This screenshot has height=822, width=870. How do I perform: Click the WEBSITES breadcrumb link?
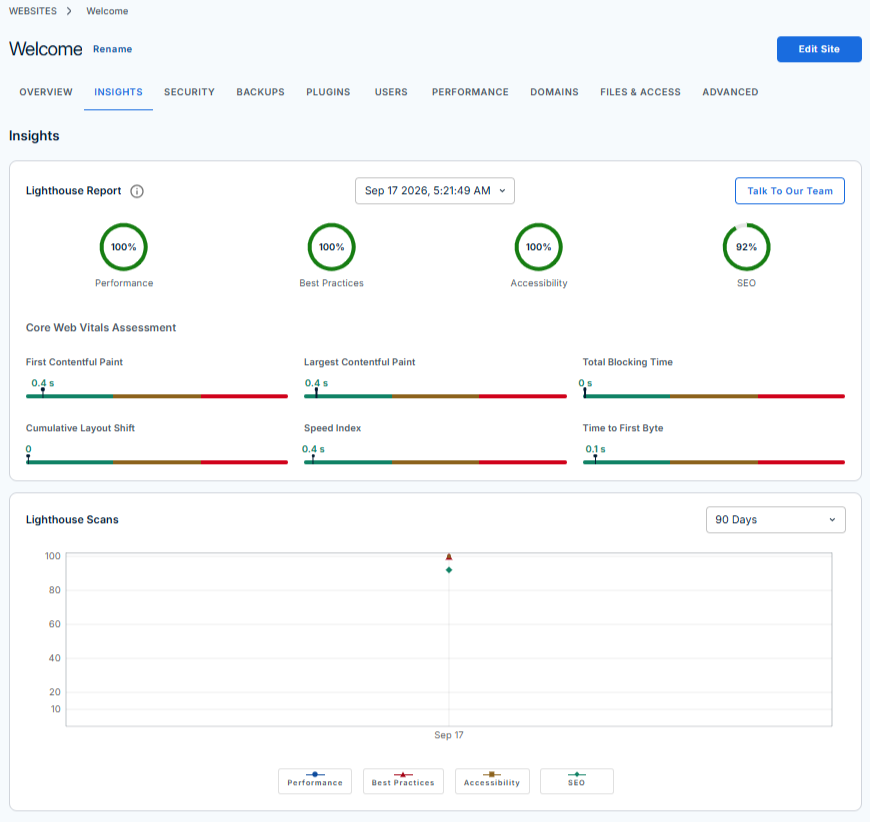tap(33, 11)
